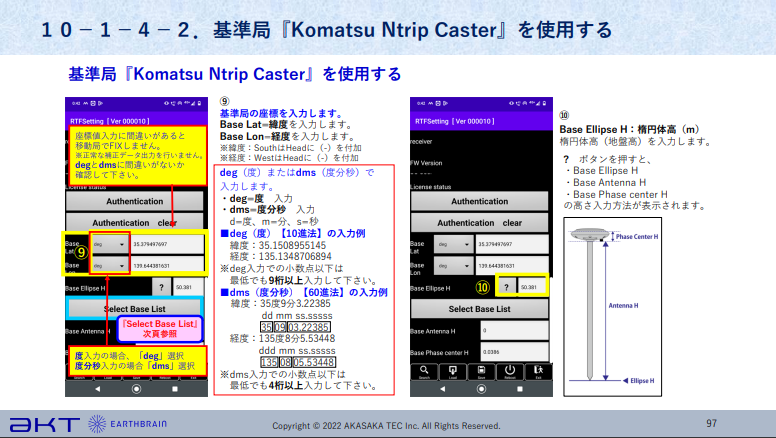Click the AKT logo in footer
The width and height of the screenshot is (776, 438).
[x=45, y=425]
